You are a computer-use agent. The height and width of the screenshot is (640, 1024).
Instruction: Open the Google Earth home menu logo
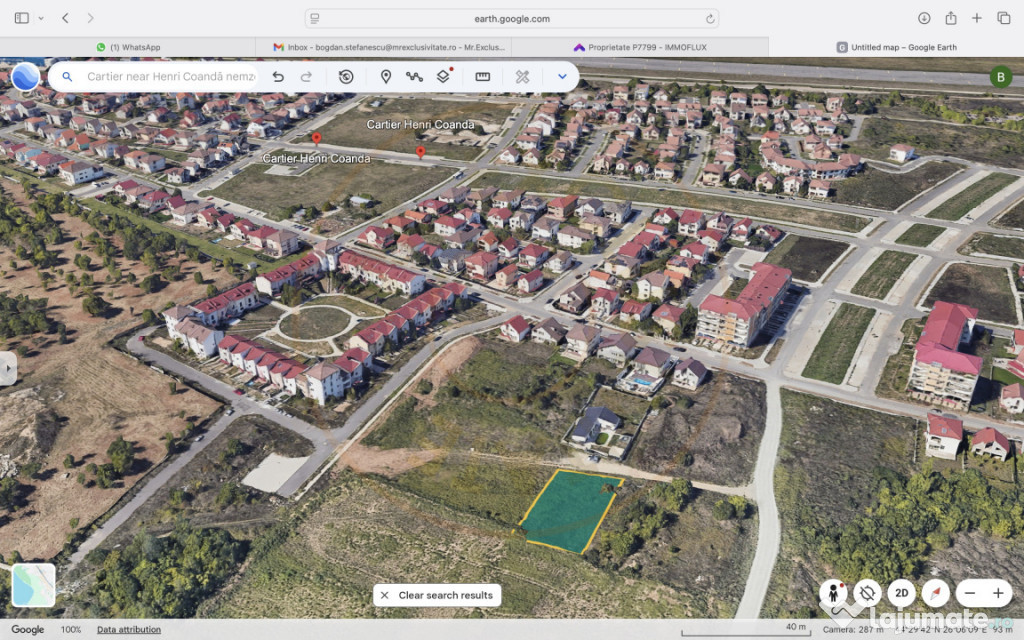pyautogui.click(x=25, y=77)
